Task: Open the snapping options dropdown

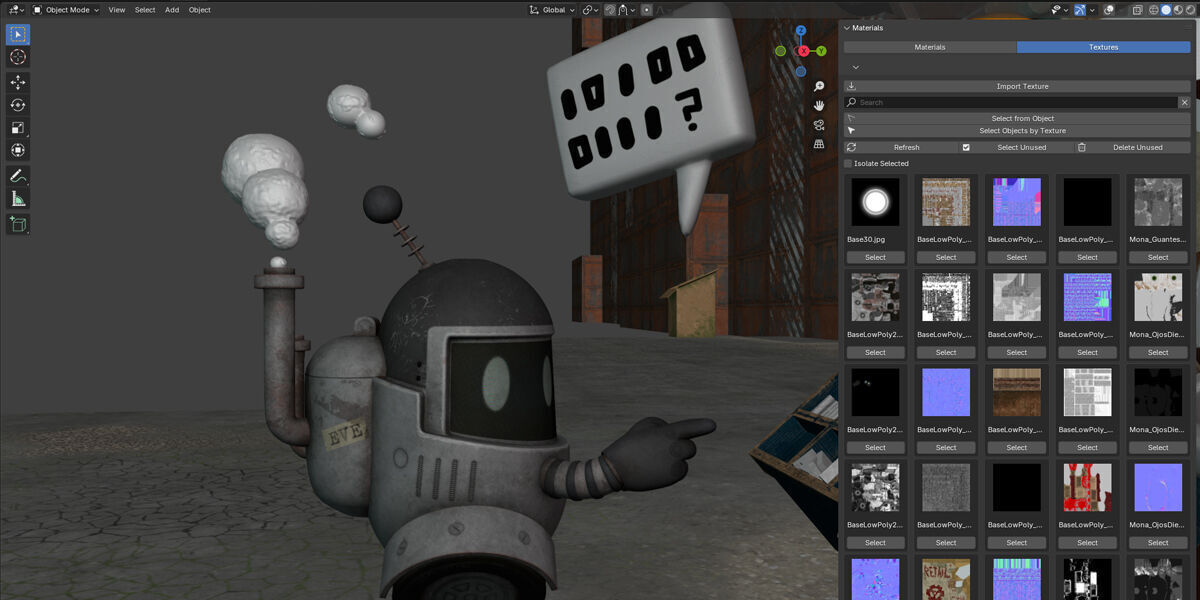Action: [x=626, y=9]
